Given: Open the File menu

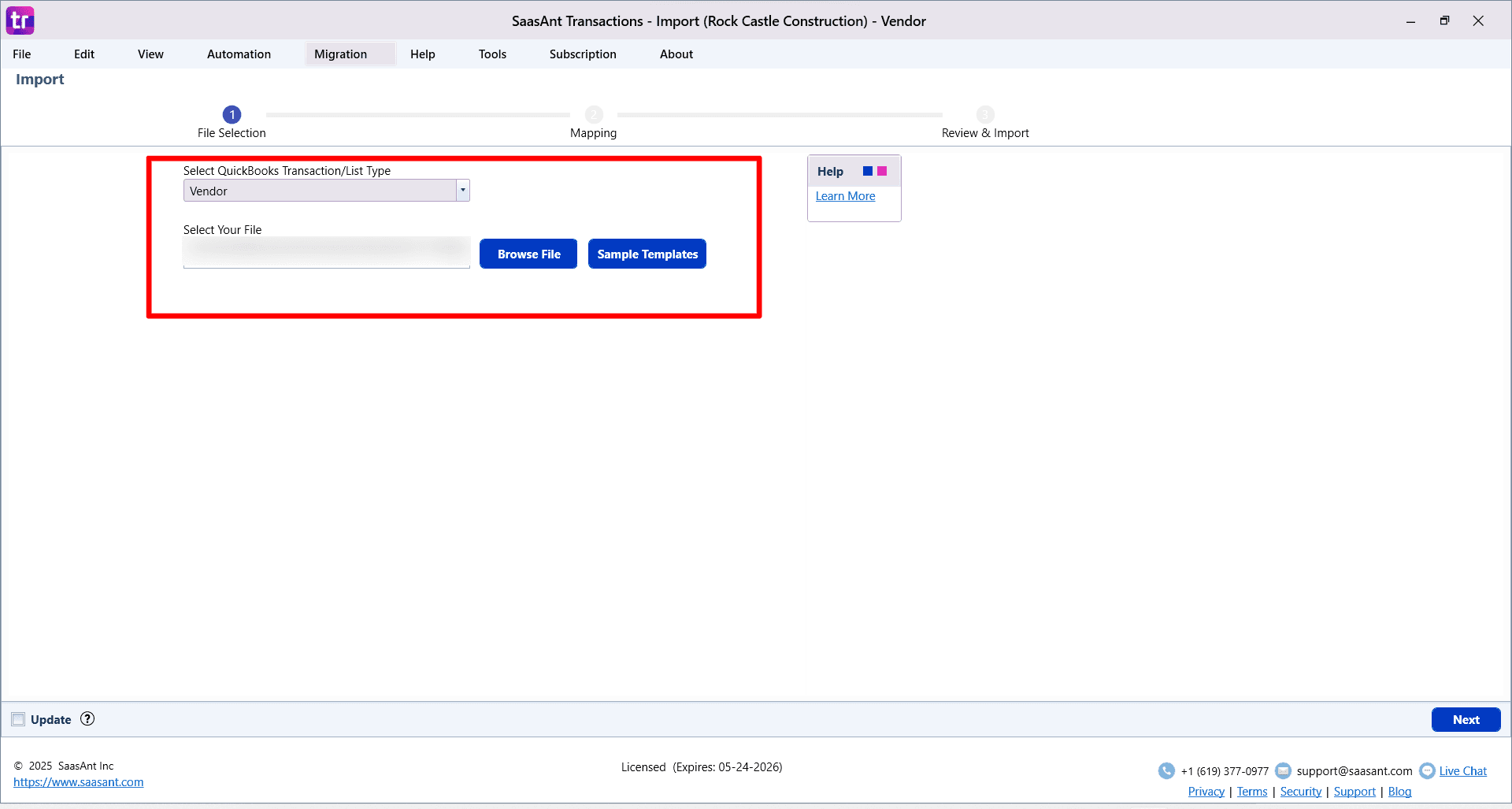Looking at the screenshot, I should tap(22, 54).
